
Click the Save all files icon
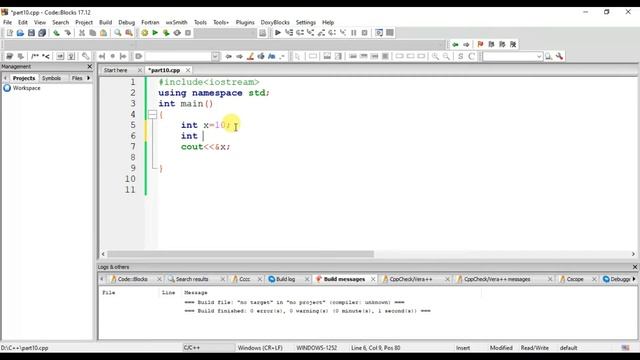[x=42, y=33]
